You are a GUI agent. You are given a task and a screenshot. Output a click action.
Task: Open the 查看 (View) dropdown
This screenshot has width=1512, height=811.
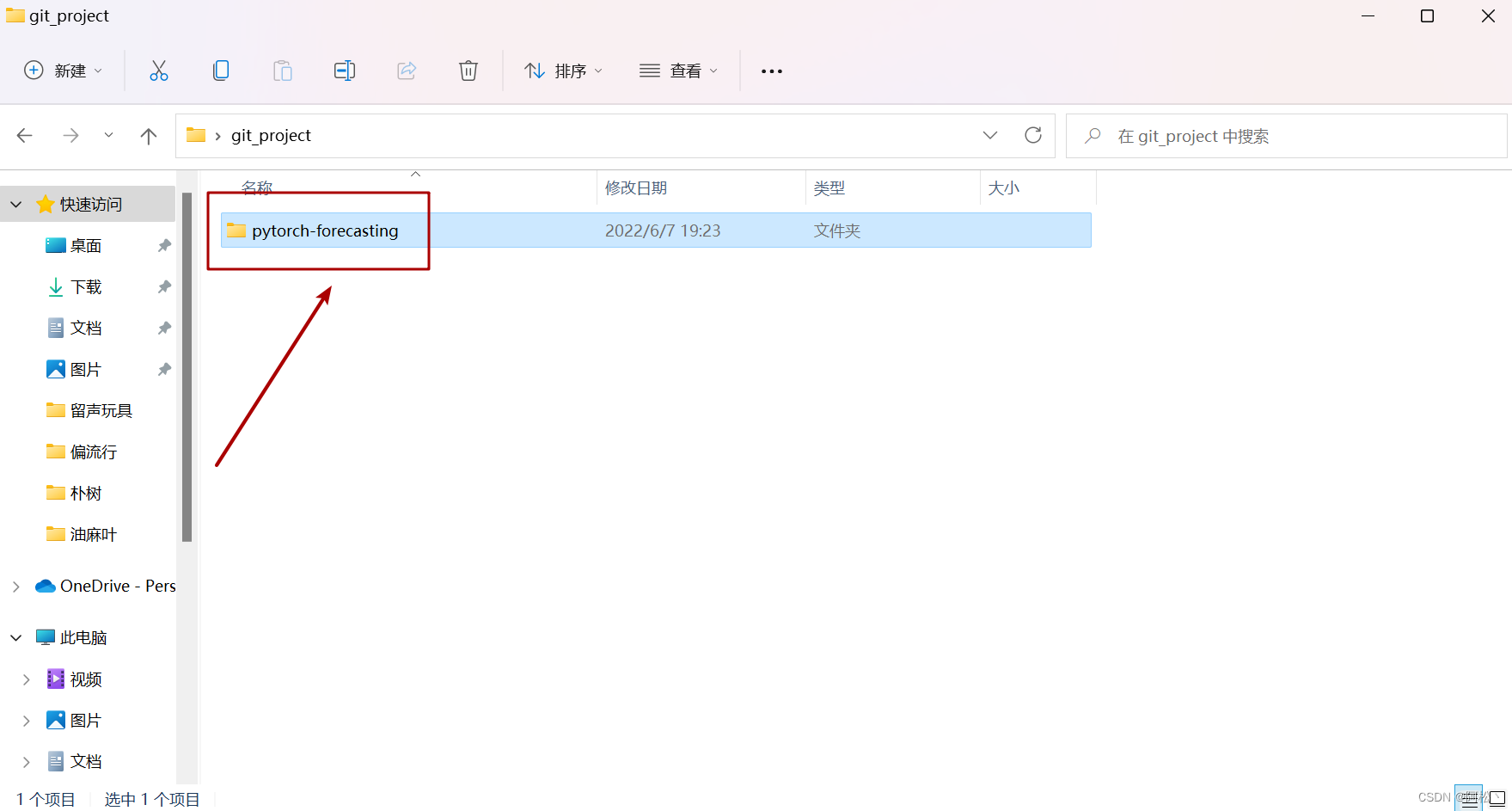(x=678, y=71)
